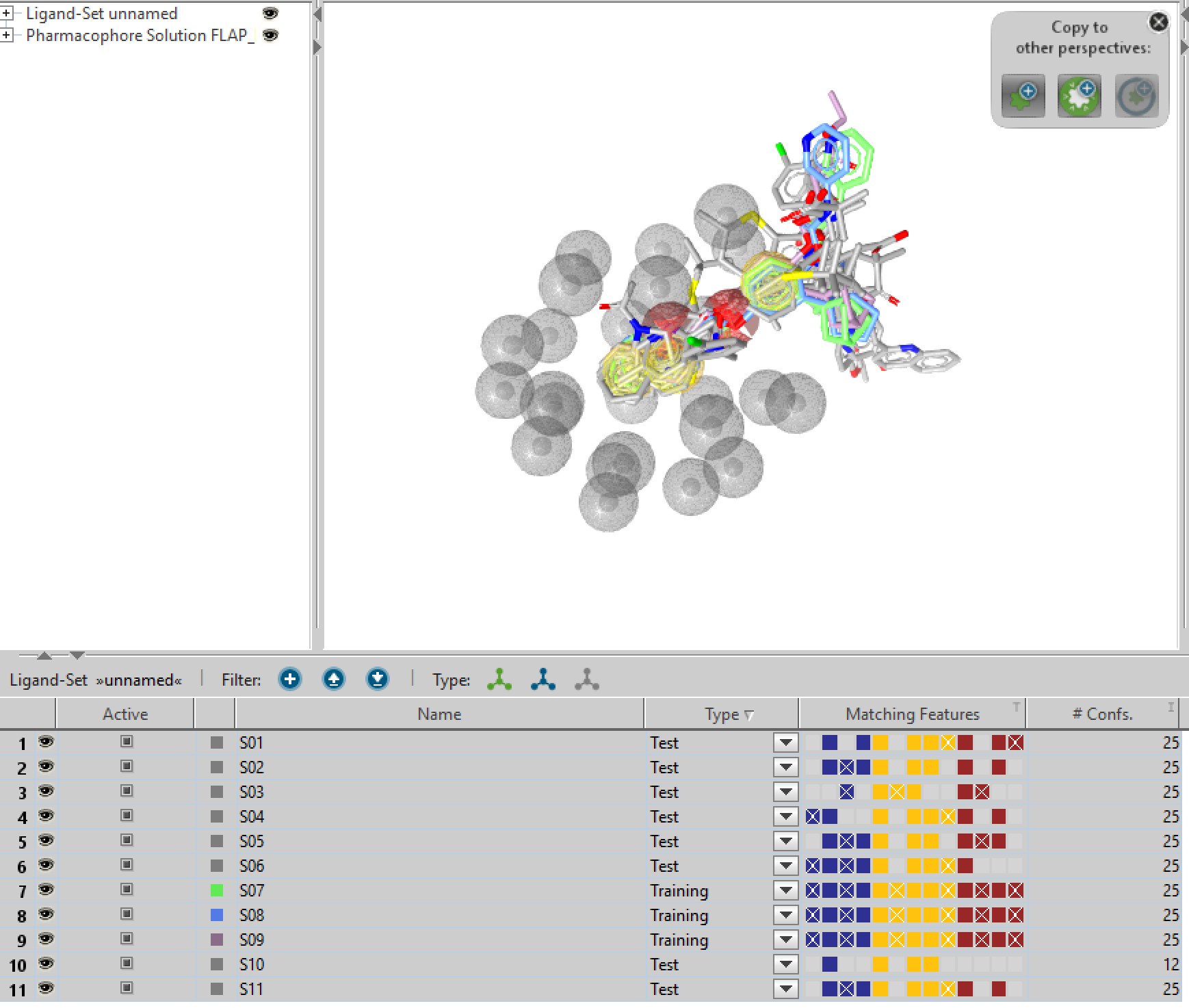1189x1008 pixels.
Task: Click the first green Copy to perspective icon
Action: coord(1023,96)
